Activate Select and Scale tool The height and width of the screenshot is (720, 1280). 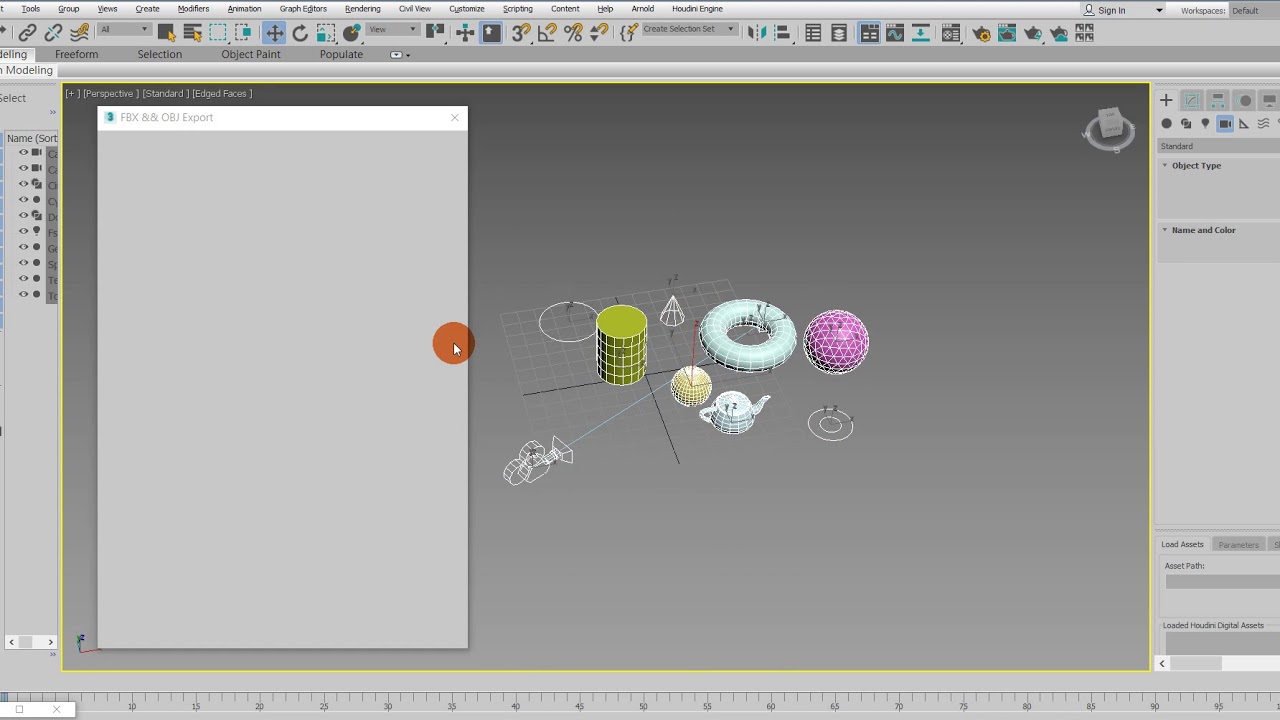coord(326,33)
